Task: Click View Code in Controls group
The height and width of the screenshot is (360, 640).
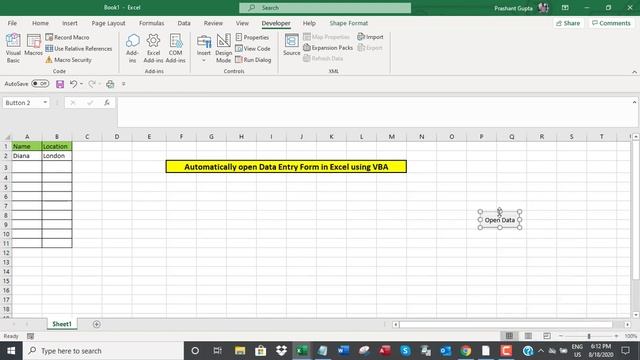Action: tap(253, 49)
